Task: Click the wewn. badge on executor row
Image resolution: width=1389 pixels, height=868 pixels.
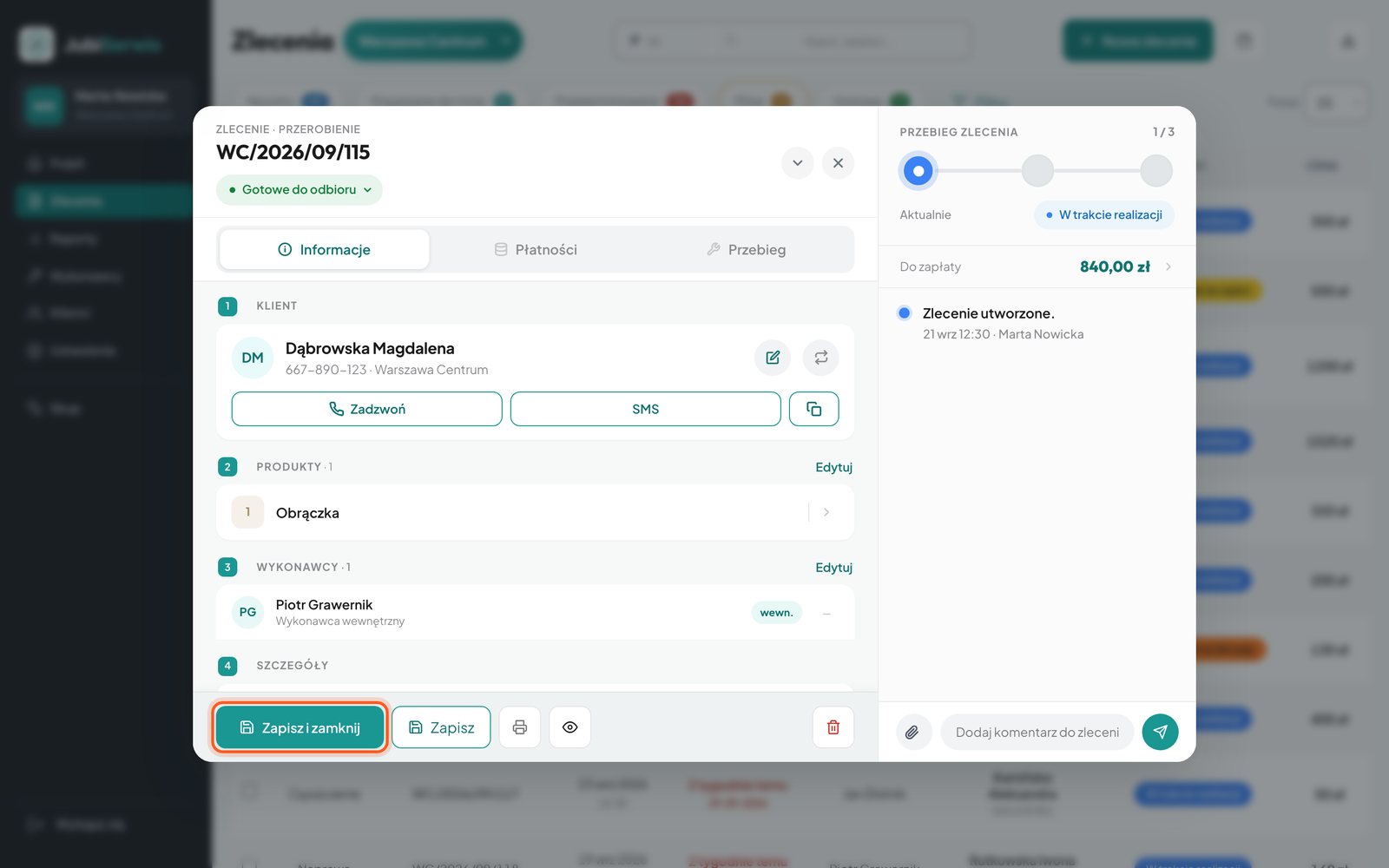Action: click(x=776, y=613)
